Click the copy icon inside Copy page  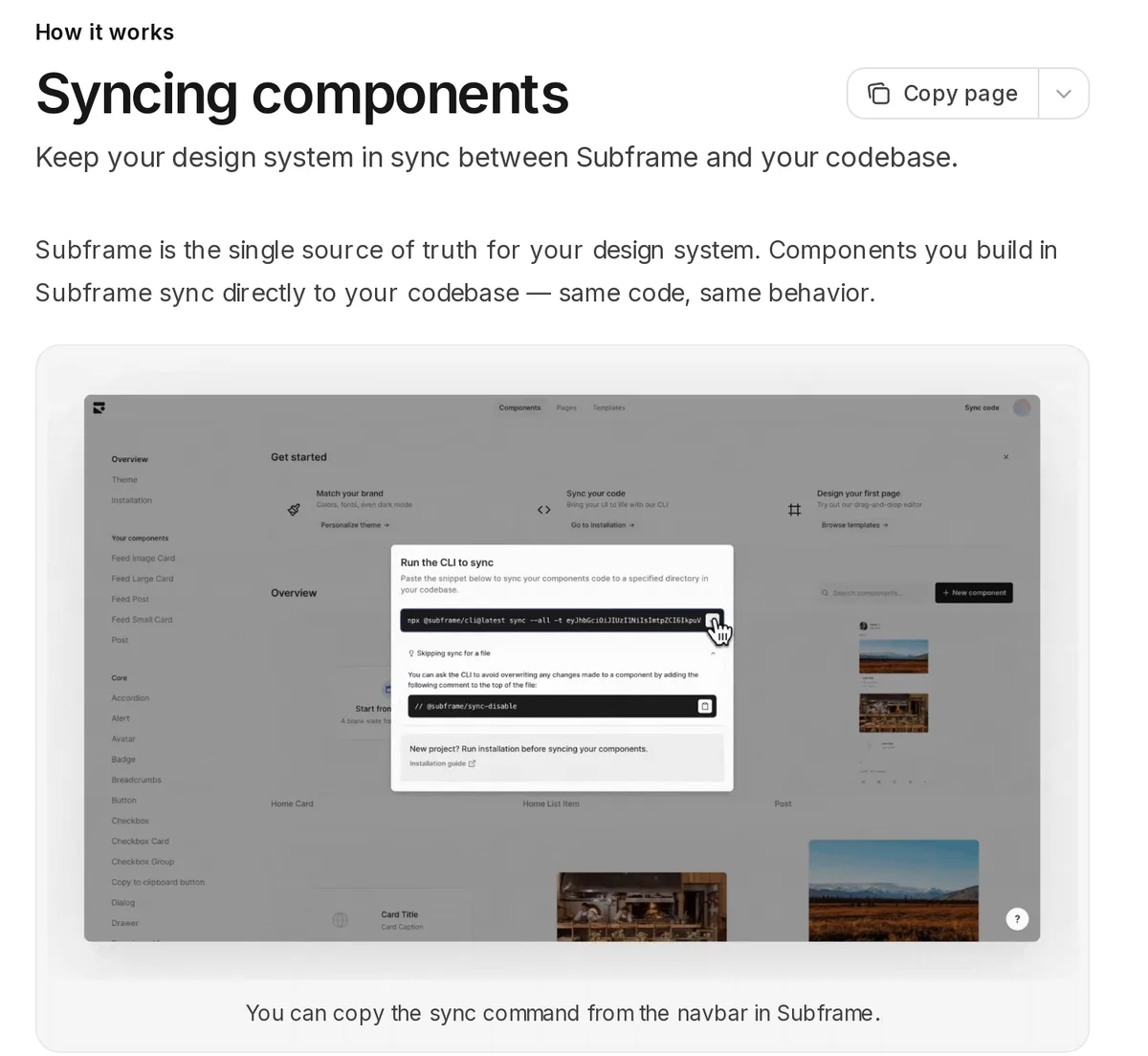(x=878, y=94)
